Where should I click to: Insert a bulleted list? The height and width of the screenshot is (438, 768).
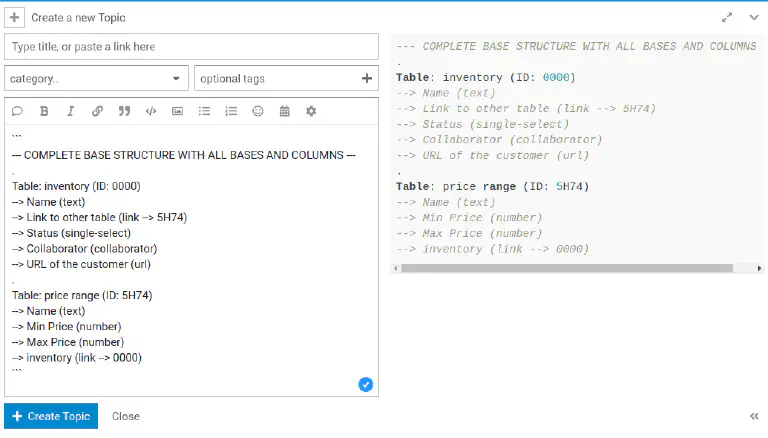point(204,111)
